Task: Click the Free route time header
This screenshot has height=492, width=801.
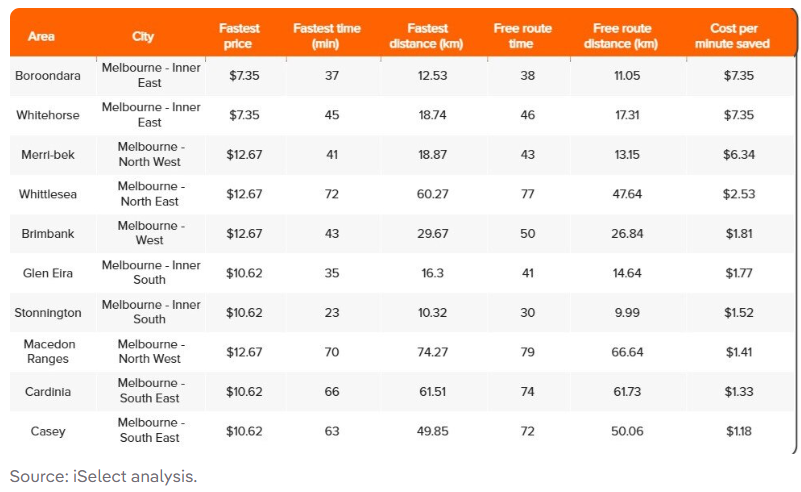Action: pyautogui.click(x=522, y=37)
